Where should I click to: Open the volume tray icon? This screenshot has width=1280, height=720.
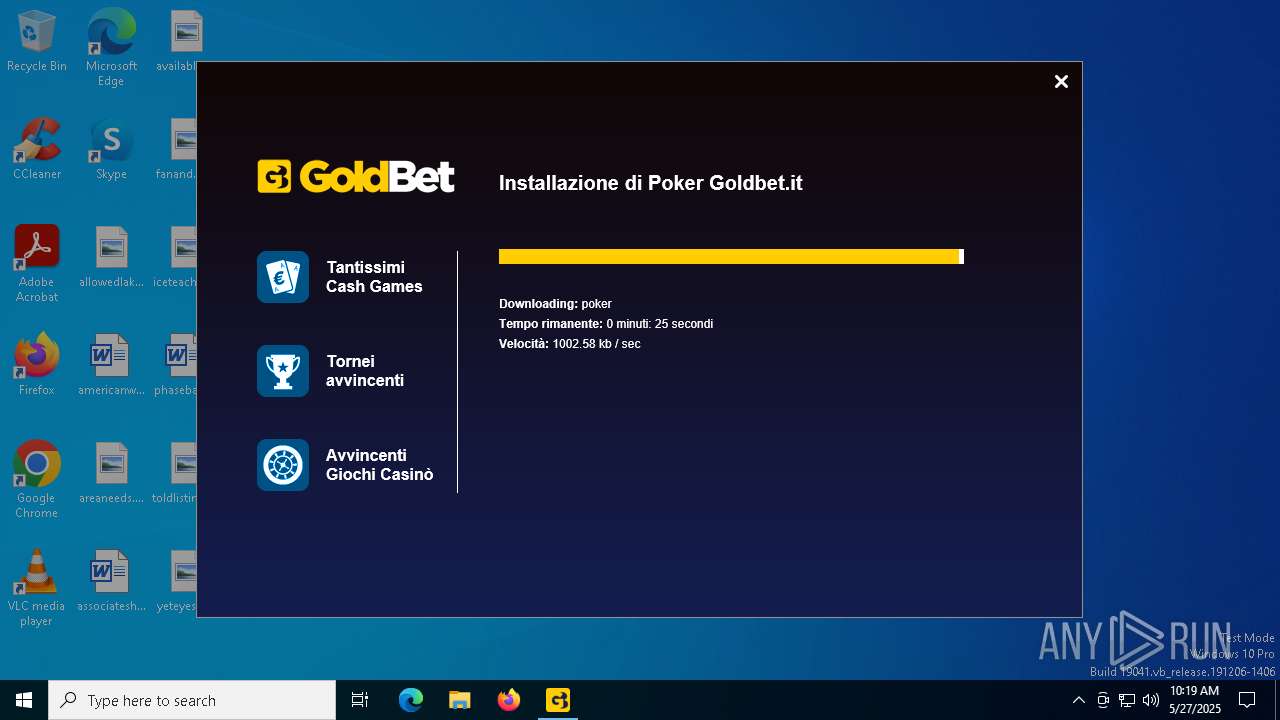[x=1151, y=700]
